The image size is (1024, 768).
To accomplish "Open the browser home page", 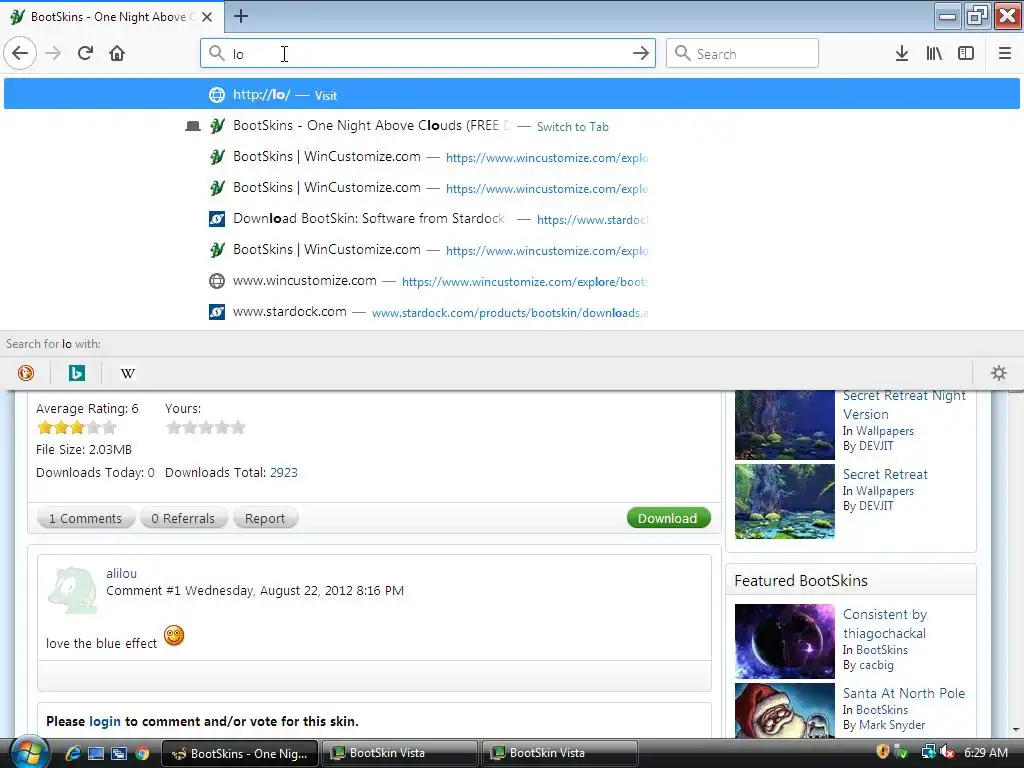I will pos(117,53).
